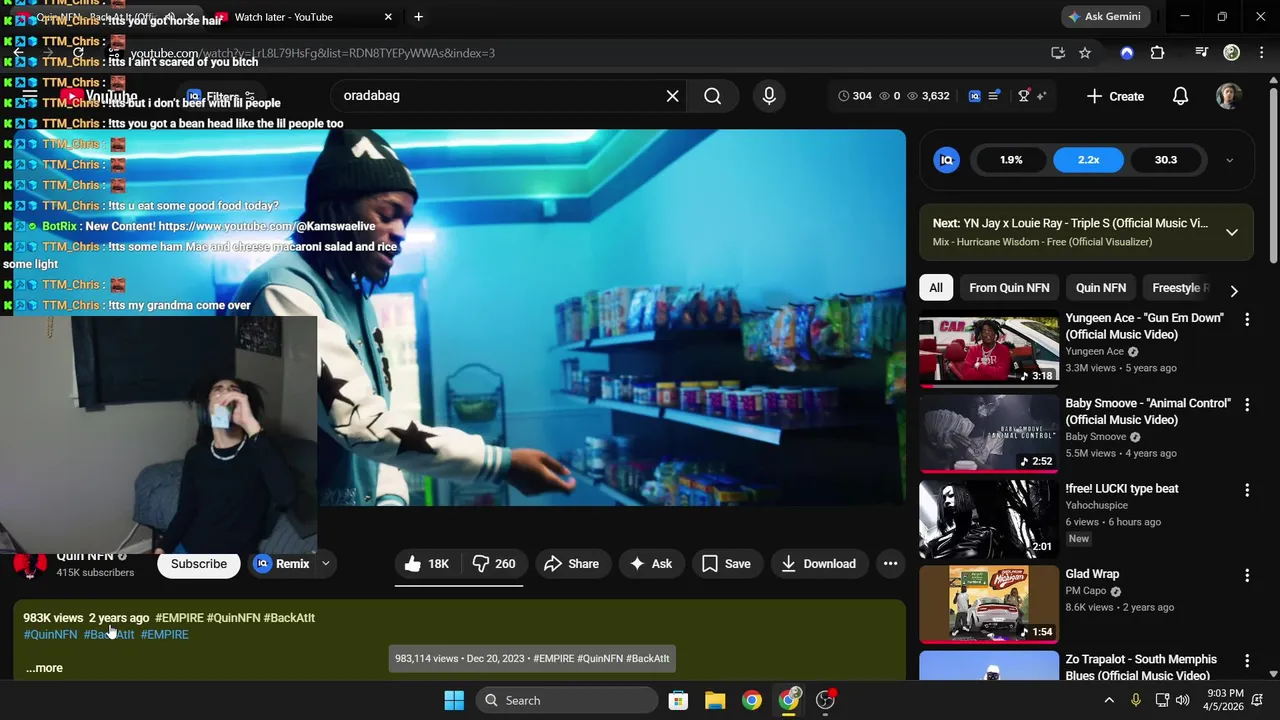Click the YouTube search magnifier button
The width and height of the screenshot is (1280, 720).
pyautogui.click(x=712, y=96)
